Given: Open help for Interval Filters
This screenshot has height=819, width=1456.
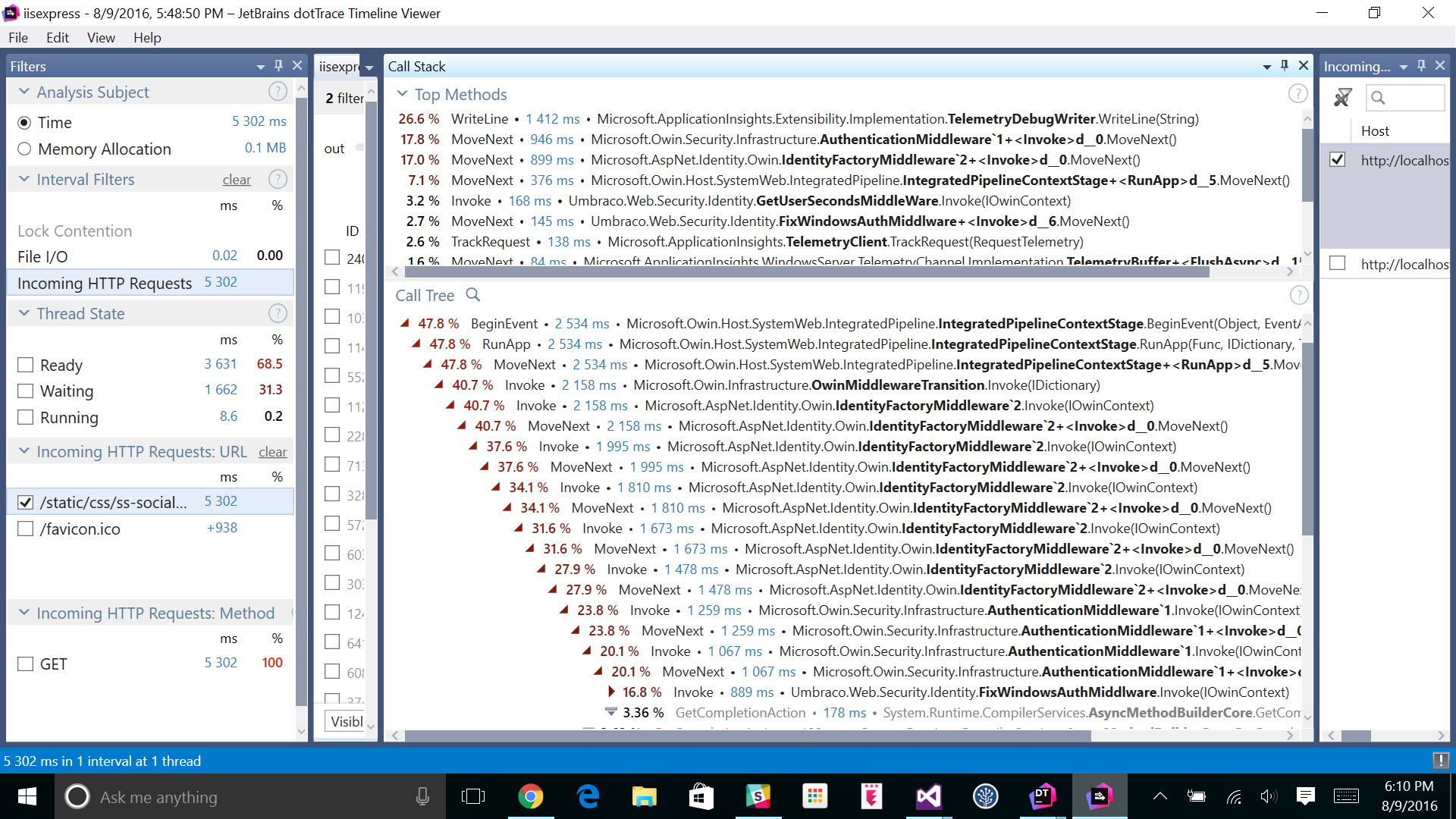Looking at the screenshot, I should [x=278, y=180].
